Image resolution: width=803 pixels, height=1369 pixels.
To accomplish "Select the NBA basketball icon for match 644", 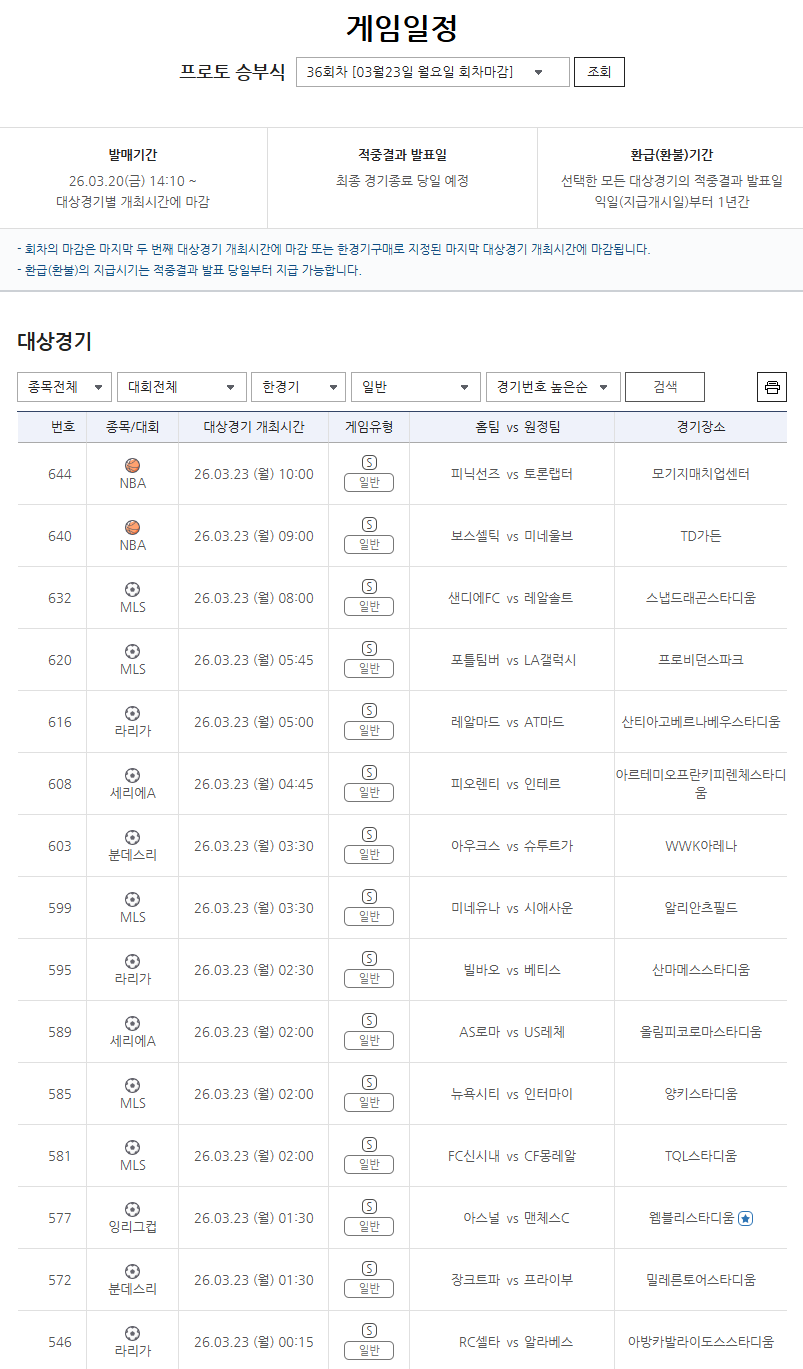I will [x=131, y=466].
